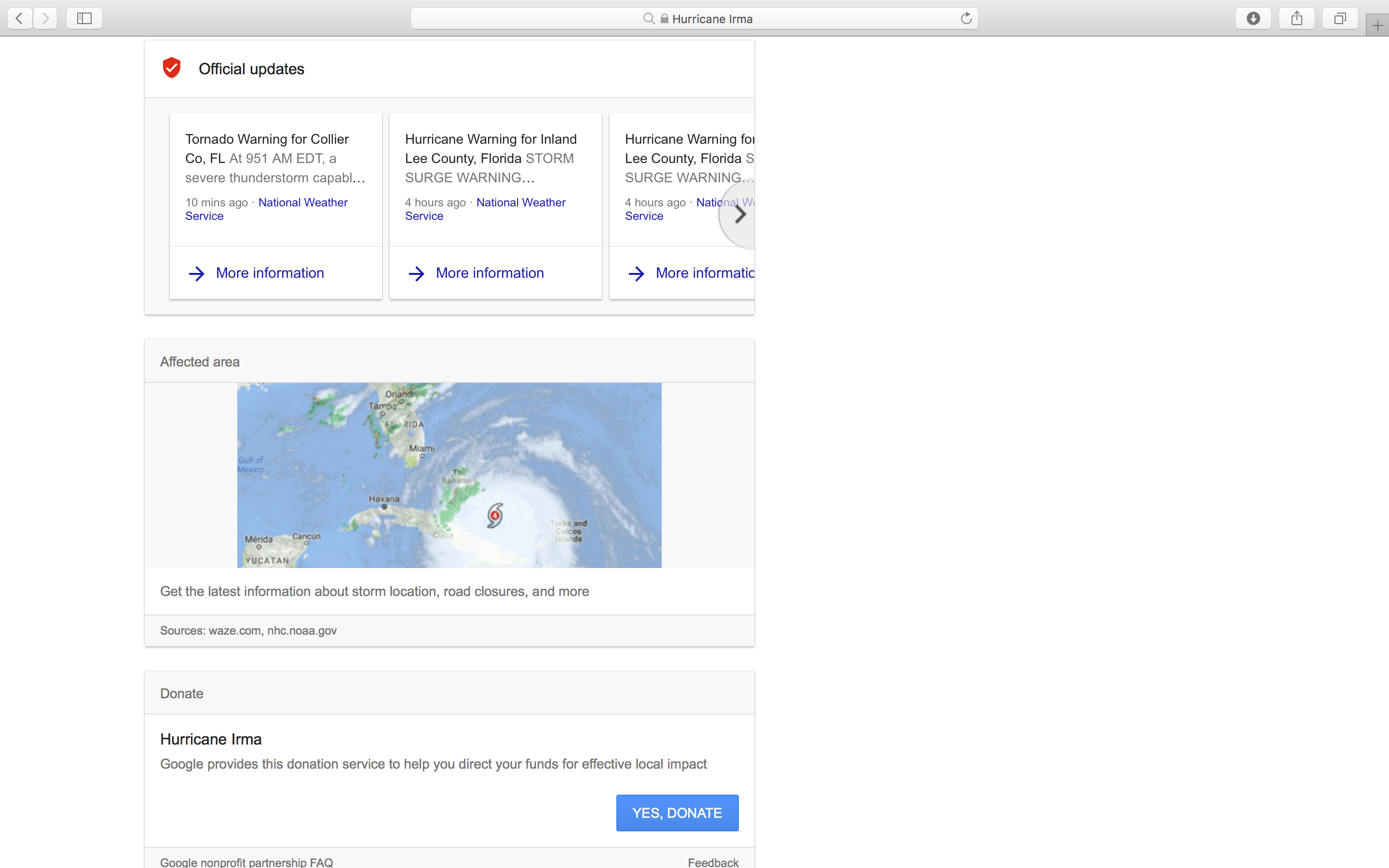Click arrow icon on third warning card

[x=636, y=273]
